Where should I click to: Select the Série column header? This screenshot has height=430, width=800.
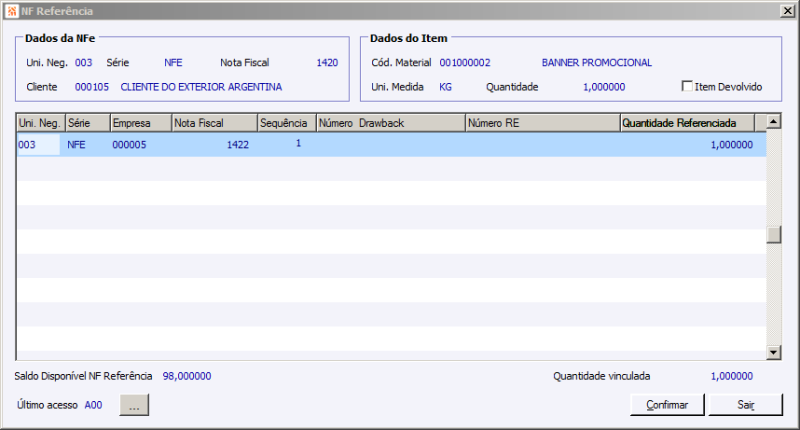point(88,123)
